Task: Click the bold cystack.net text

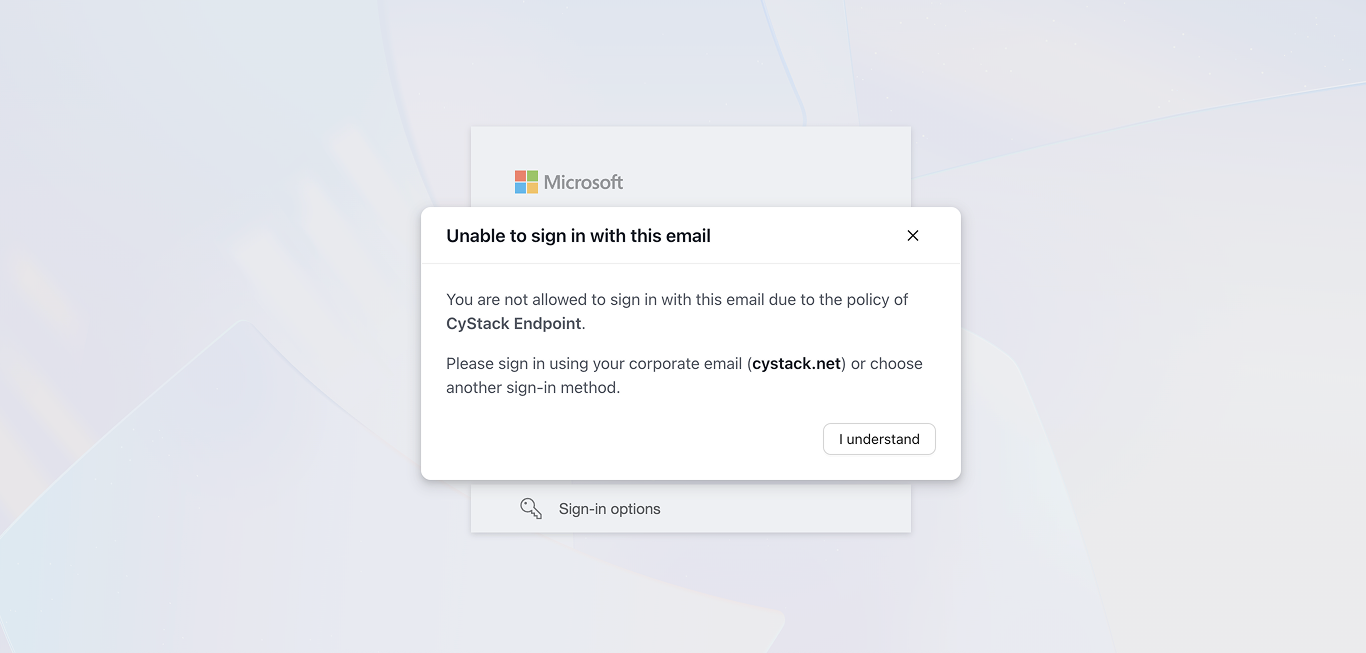Action: click(x=796, y=363)
